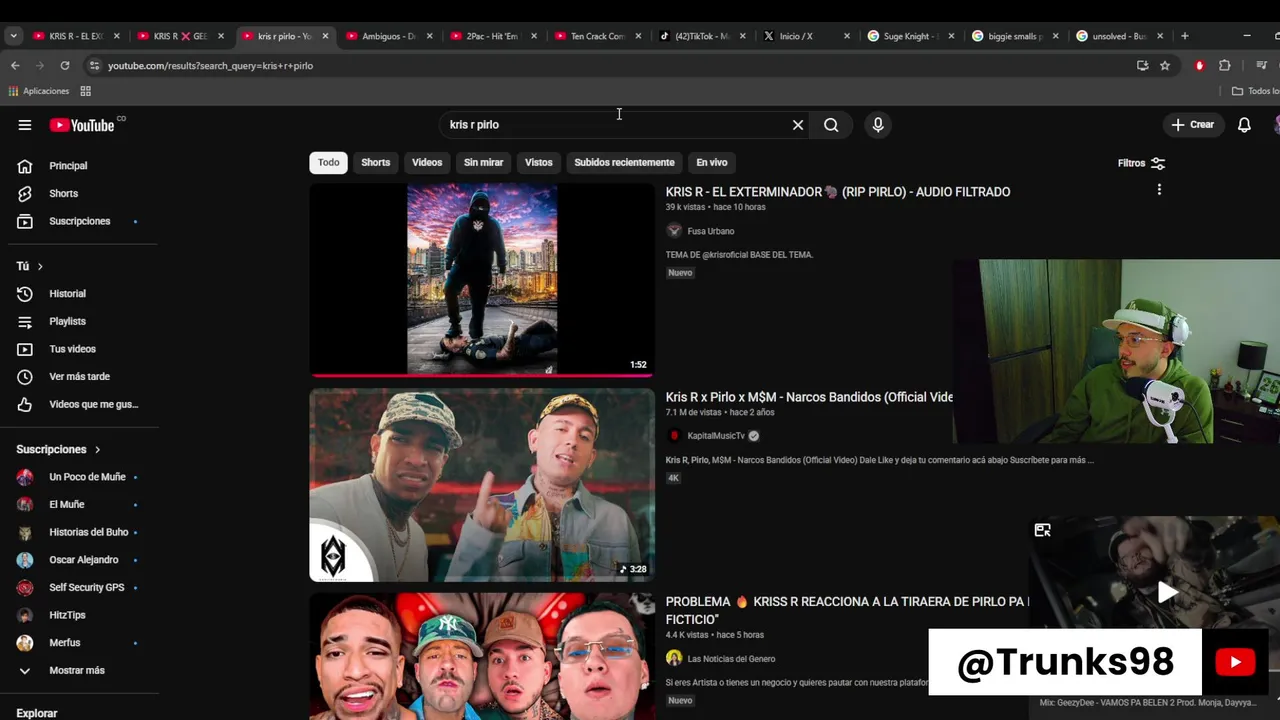This screenshot has width=1280, height=720.
Task: Open PROBLEMA KRISS R REACCIONA video title
Action: [x=847, y=610]
